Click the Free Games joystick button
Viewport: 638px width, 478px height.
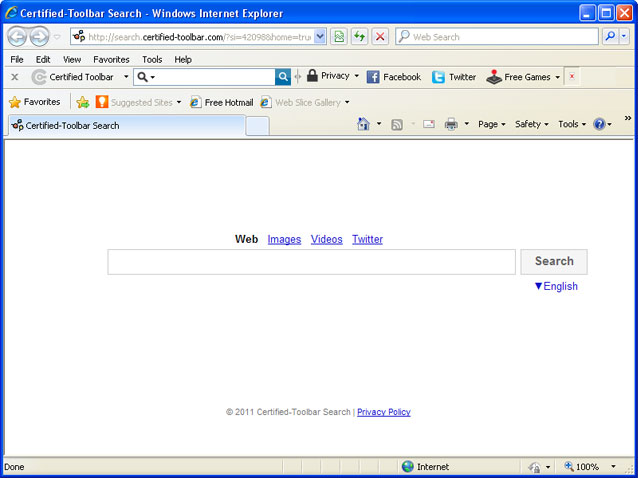(518, 77)
